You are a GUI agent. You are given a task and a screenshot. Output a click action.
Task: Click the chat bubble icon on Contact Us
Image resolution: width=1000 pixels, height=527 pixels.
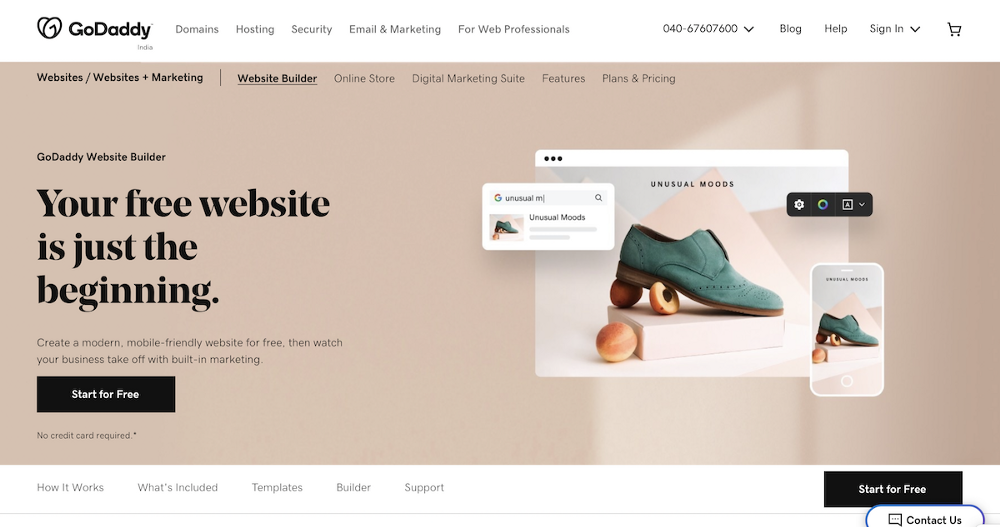pyautogui.click(x=895, y=520)
